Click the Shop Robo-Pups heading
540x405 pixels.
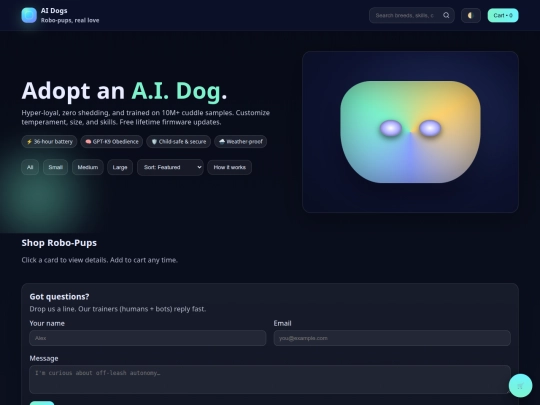(x=59, y=243)
